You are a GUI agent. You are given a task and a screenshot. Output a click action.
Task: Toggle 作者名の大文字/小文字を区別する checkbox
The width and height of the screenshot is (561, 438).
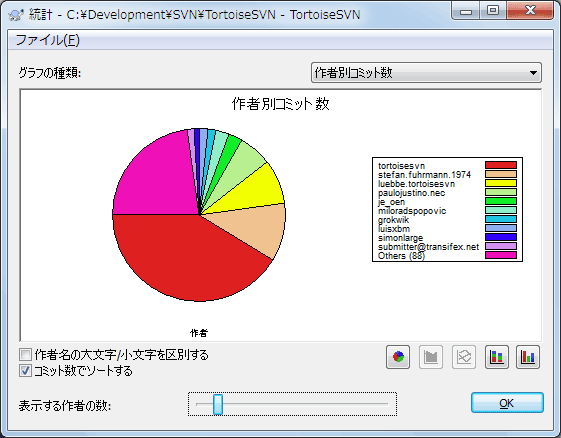pyautogui.click(x=25, y=355)
